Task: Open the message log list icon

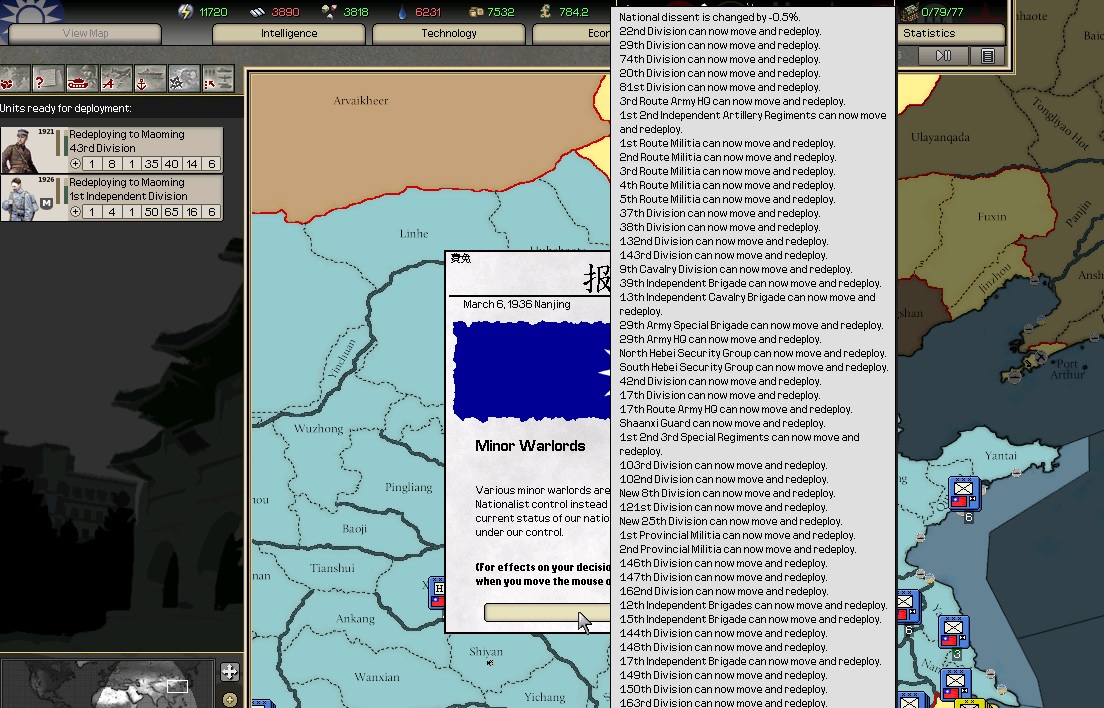Action: (x=987, y=56)
